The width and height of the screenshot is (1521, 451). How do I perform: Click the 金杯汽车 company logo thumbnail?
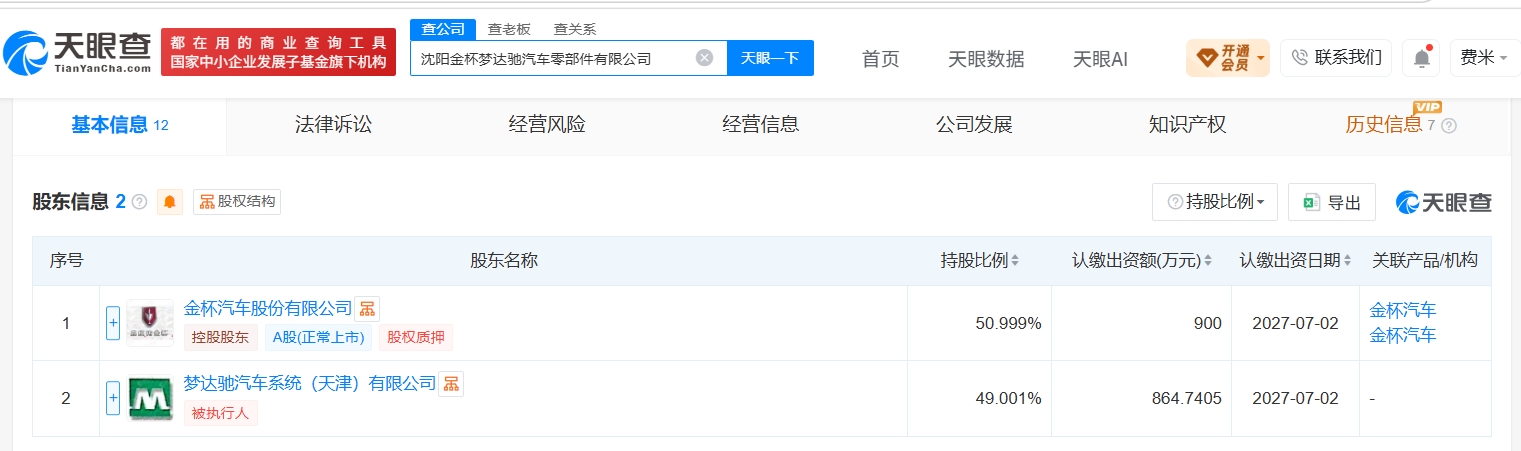(150, 323)
